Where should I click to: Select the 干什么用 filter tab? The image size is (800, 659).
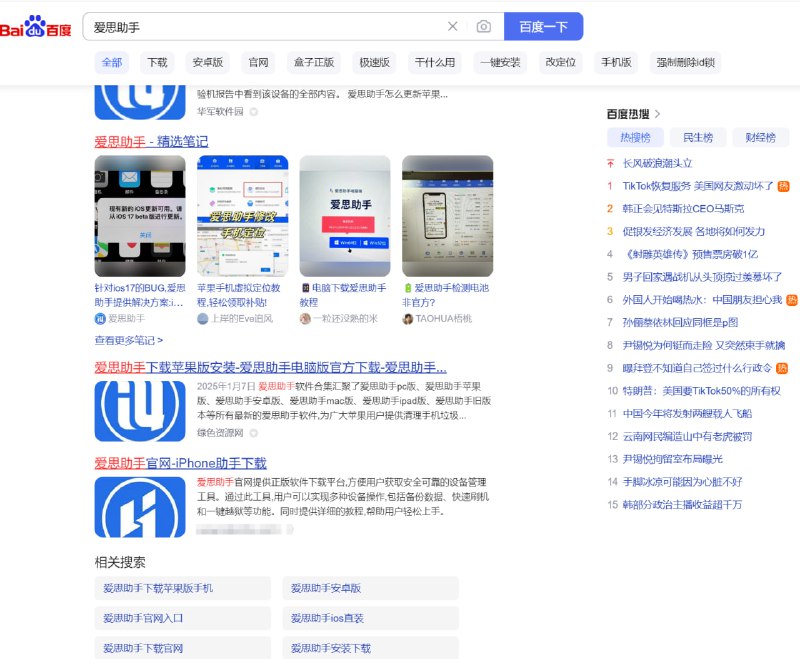435,63
